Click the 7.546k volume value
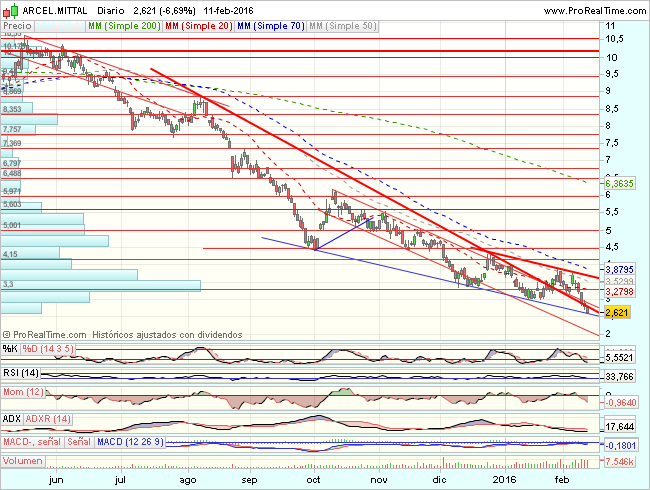650x490 pixels. (619, 461)
